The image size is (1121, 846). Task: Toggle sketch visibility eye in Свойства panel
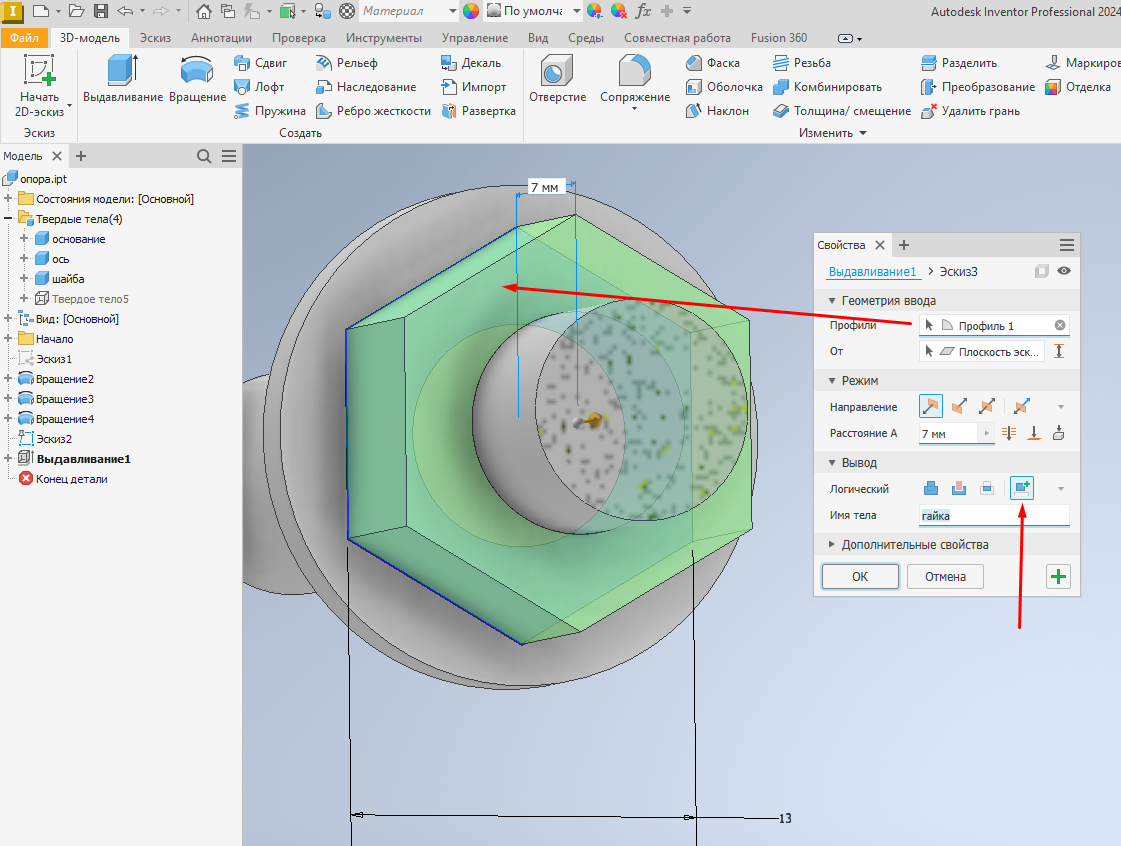tap(1064, 271)
